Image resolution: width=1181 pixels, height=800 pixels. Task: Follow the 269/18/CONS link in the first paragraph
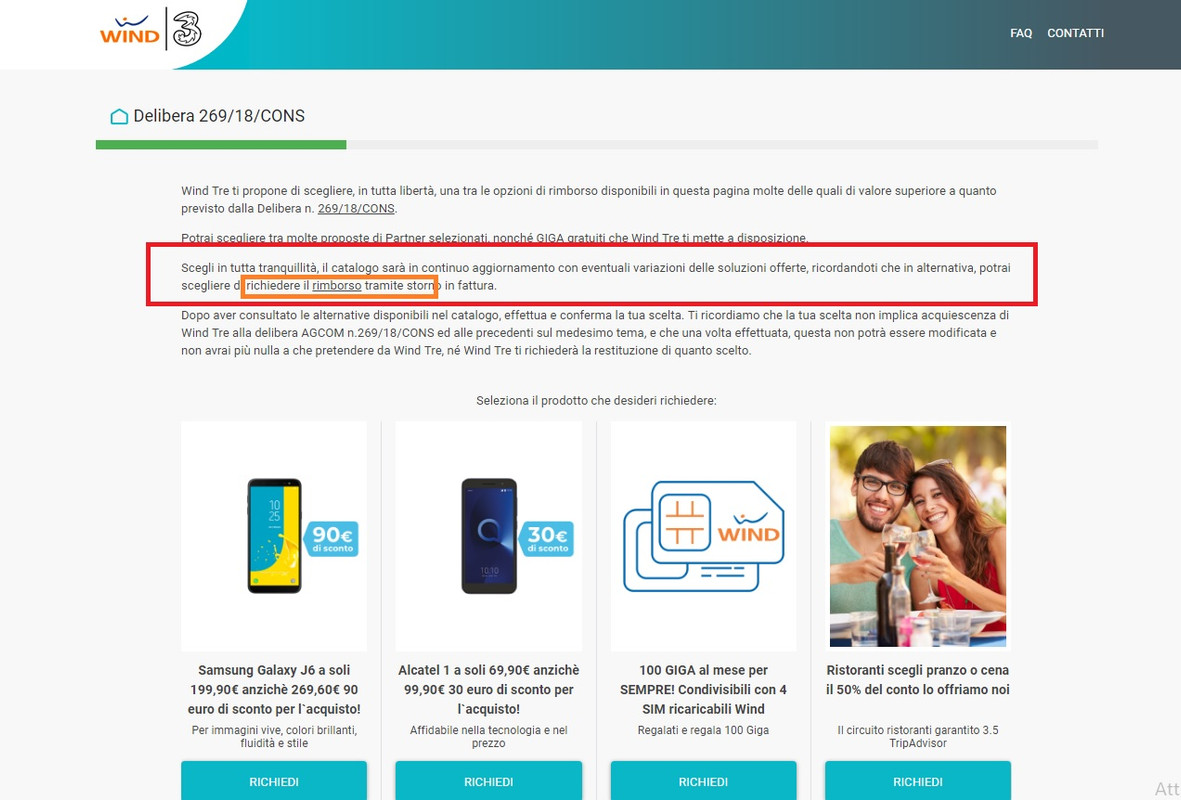(x=356, y=209)
